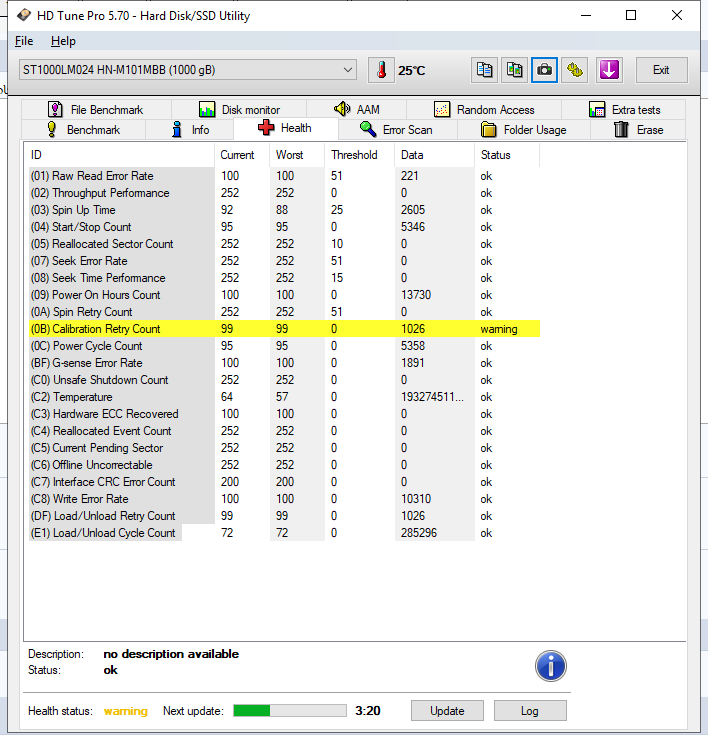Open the options gears icon

[x=575, y=70]
